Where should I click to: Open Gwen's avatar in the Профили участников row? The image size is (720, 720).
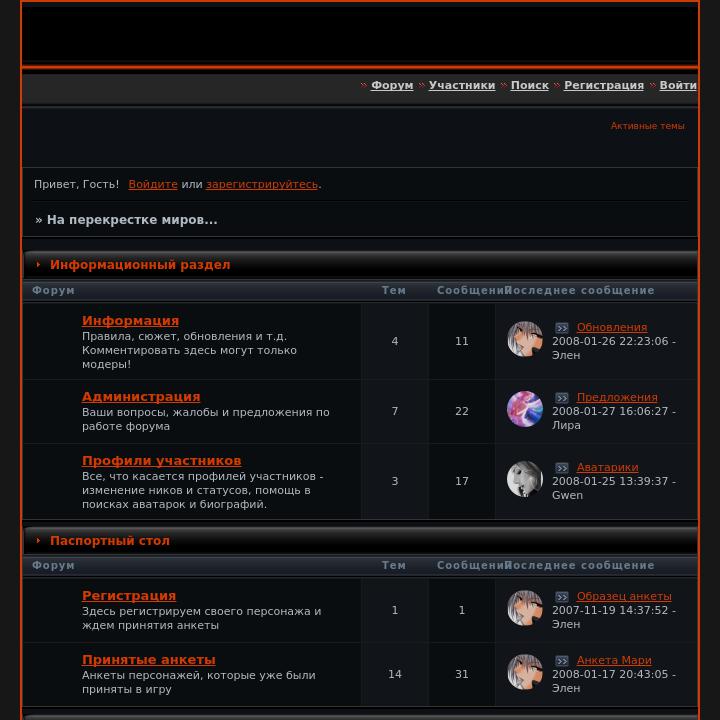pyautogui.click(x=524, y=478)
